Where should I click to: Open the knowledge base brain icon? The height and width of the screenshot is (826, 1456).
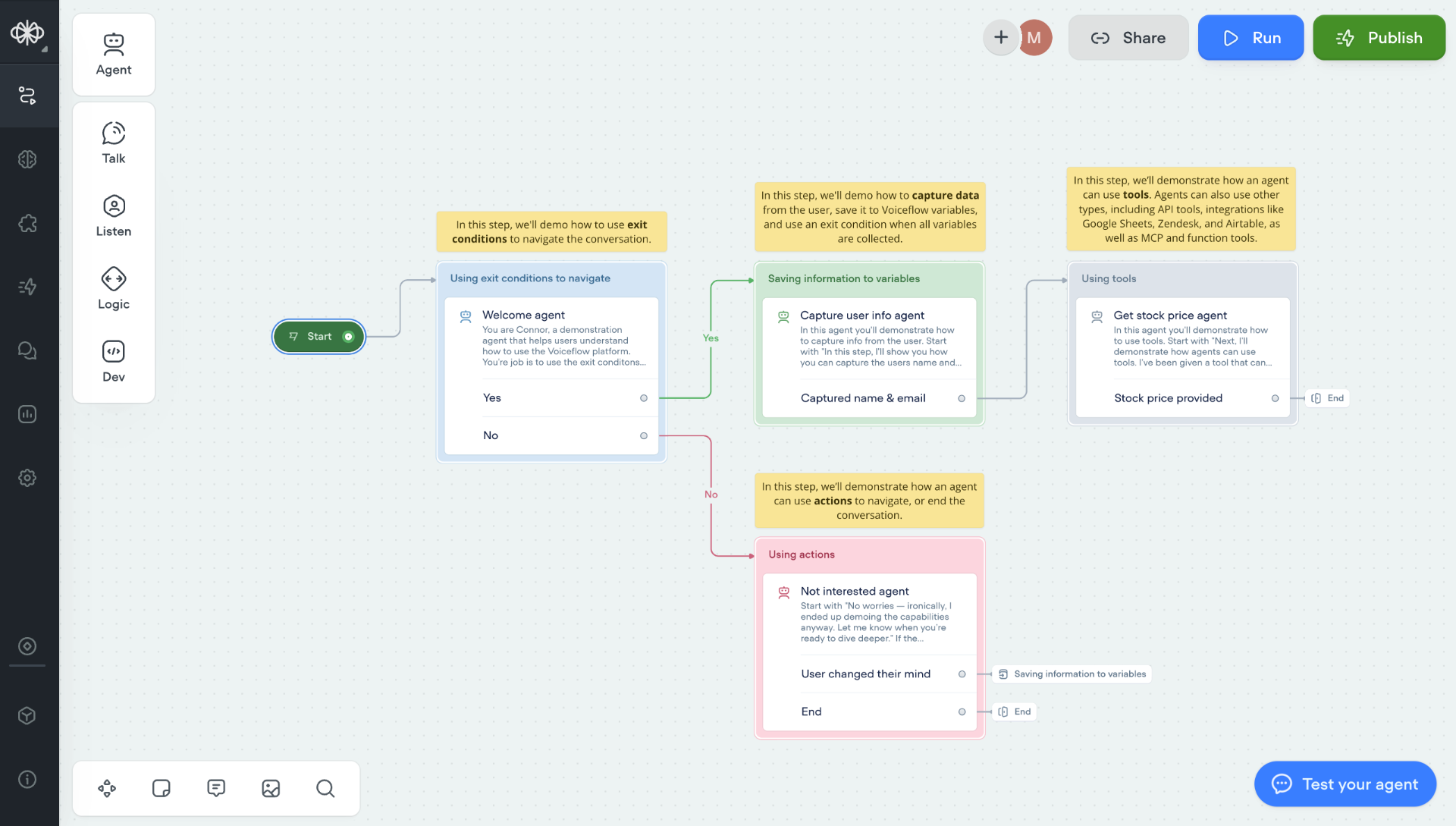point(27,159)
